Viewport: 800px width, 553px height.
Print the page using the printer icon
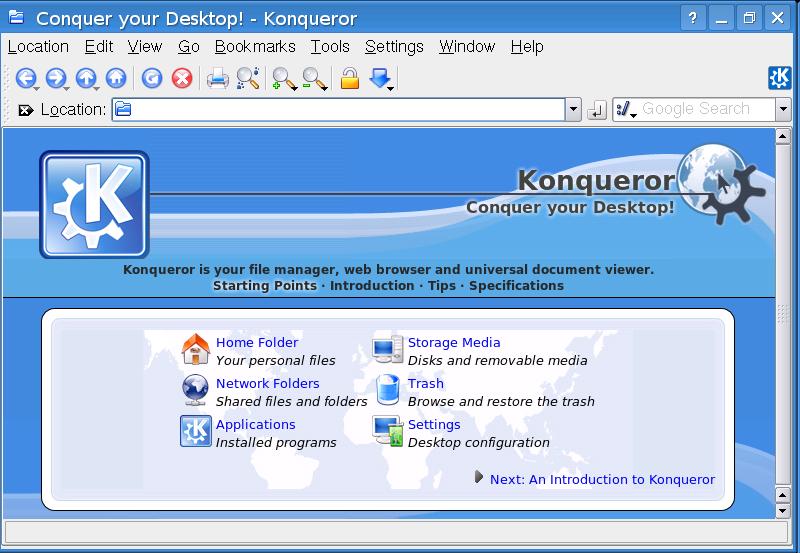[218, 79]
